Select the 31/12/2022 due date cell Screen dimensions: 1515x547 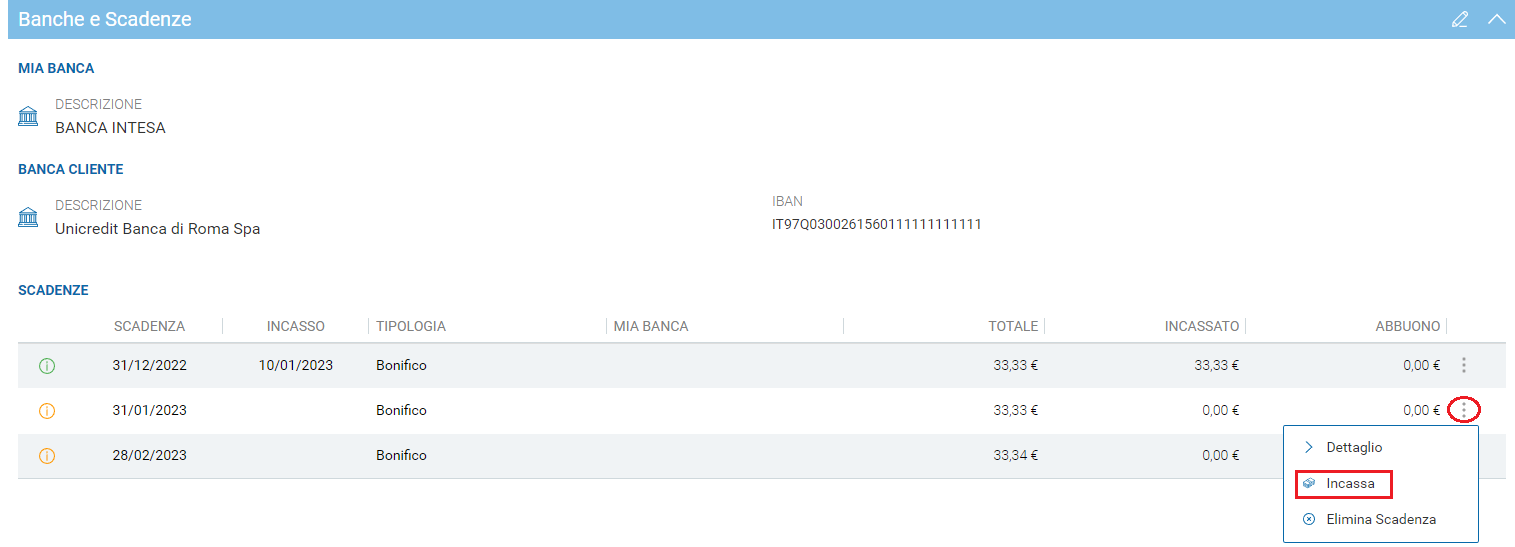[149, 365]
